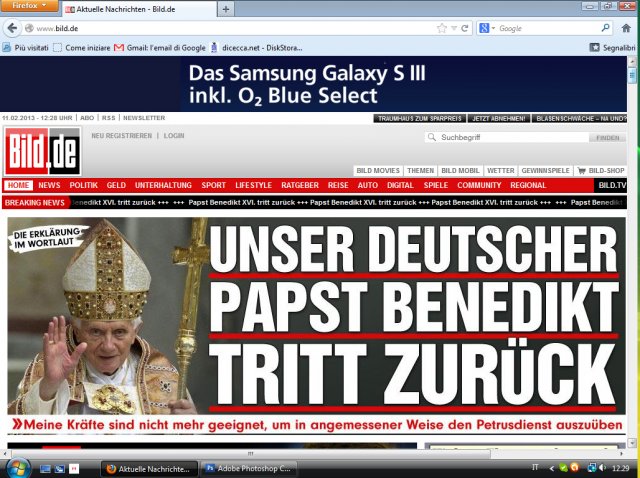Click the Samsung Galaxy S III banner ad

(313, 84)
